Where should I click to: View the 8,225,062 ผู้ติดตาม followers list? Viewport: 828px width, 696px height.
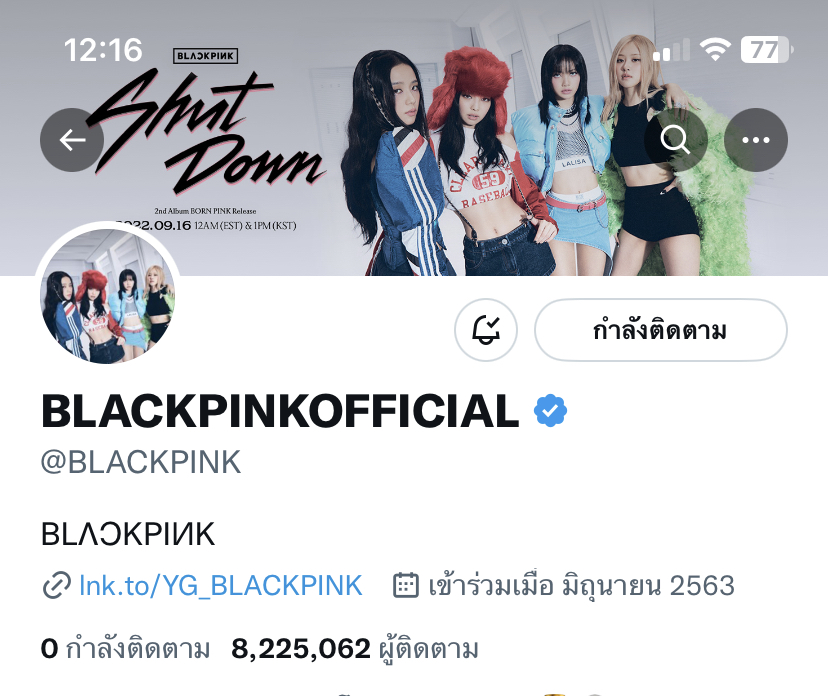point(355,649)
